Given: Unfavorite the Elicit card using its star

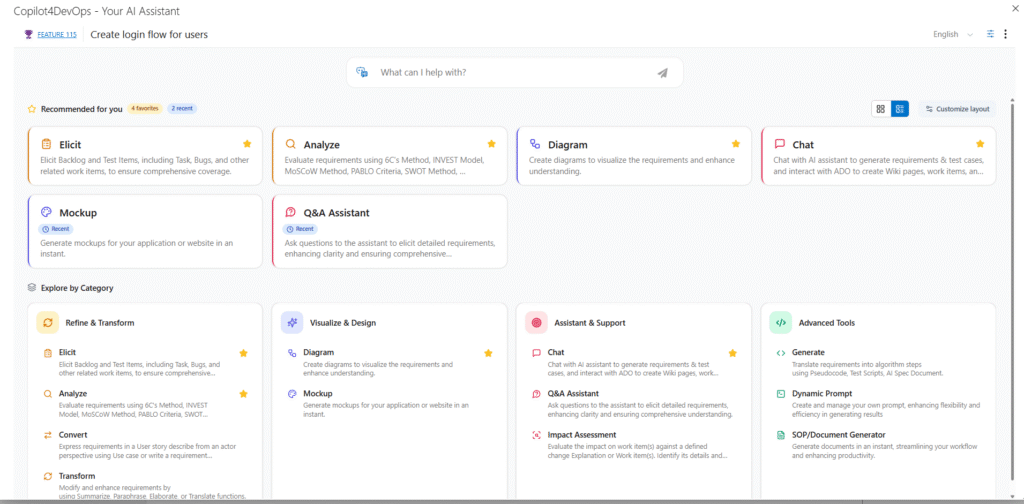Looking at the screenshot, I should tap(247, 144).
